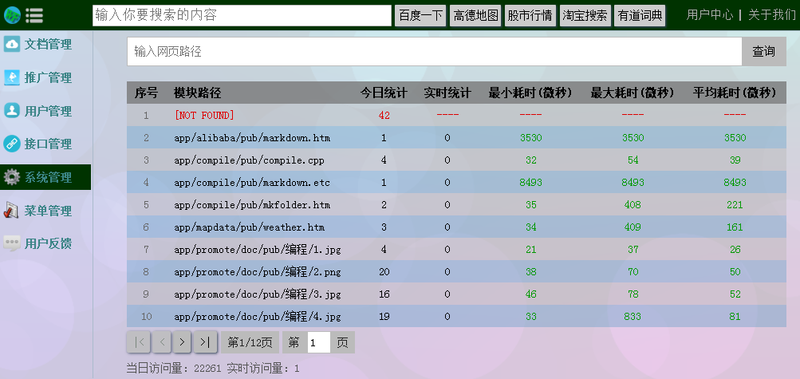This screenshot has width=800, height=379.
Task: Click max time 54 for compile.cpp row
Action: coord(633,160)
